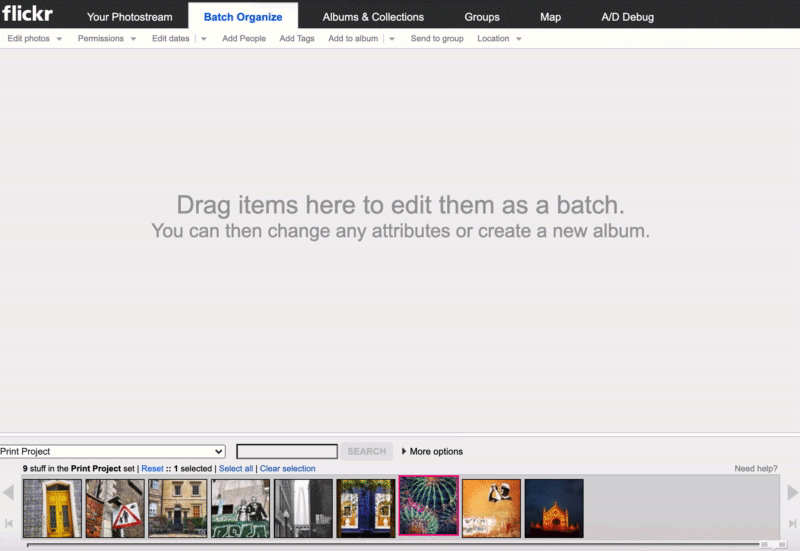This screenshot has height=551, width=800.
Task: Open the Permissions dropdown menu
Action: click(x=106, y=39)
